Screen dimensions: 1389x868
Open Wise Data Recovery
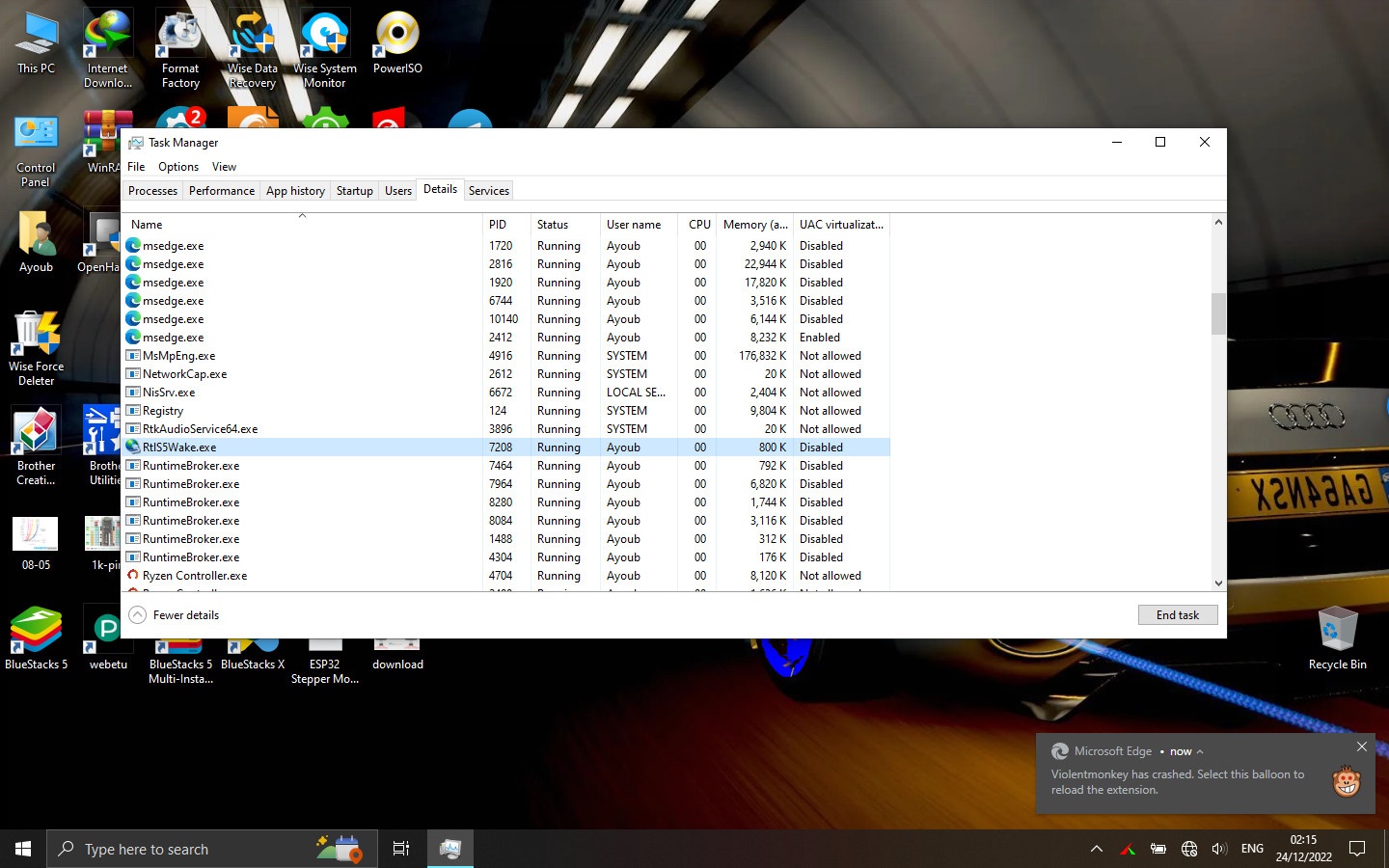point(252,43)
